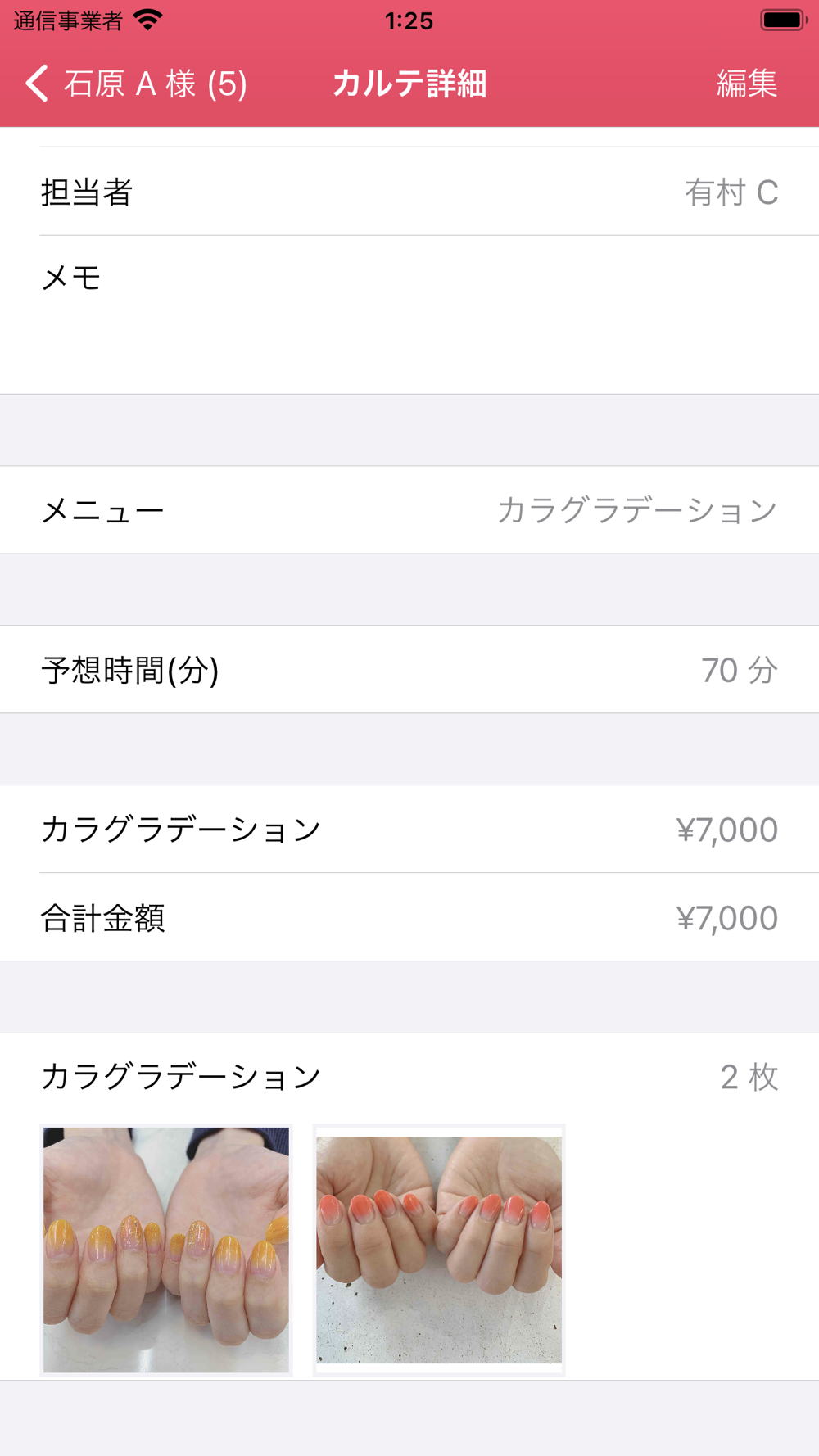
Task: Tap the カラグラデーション photo section header
Action: (x=181, y=1077)
